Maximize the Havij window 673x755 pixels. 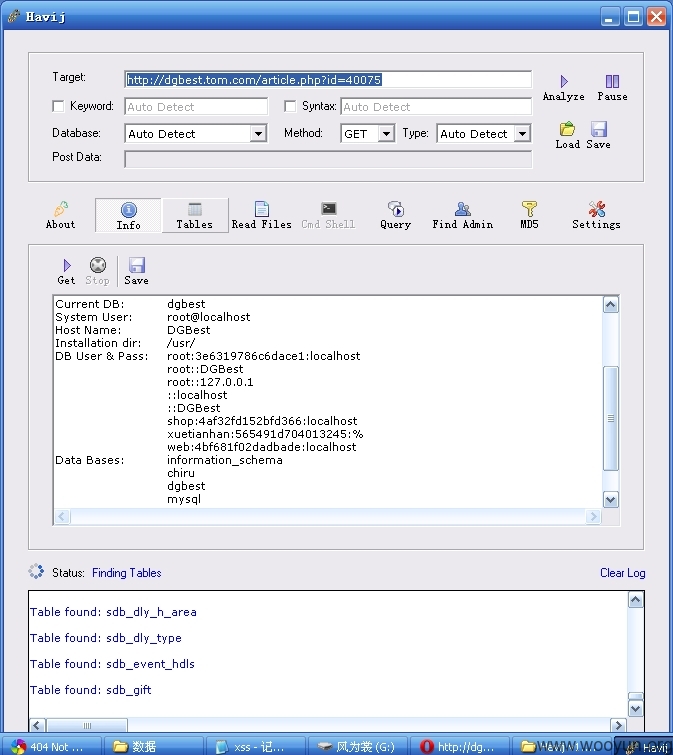pyautogui.click(x=634, y=17)
